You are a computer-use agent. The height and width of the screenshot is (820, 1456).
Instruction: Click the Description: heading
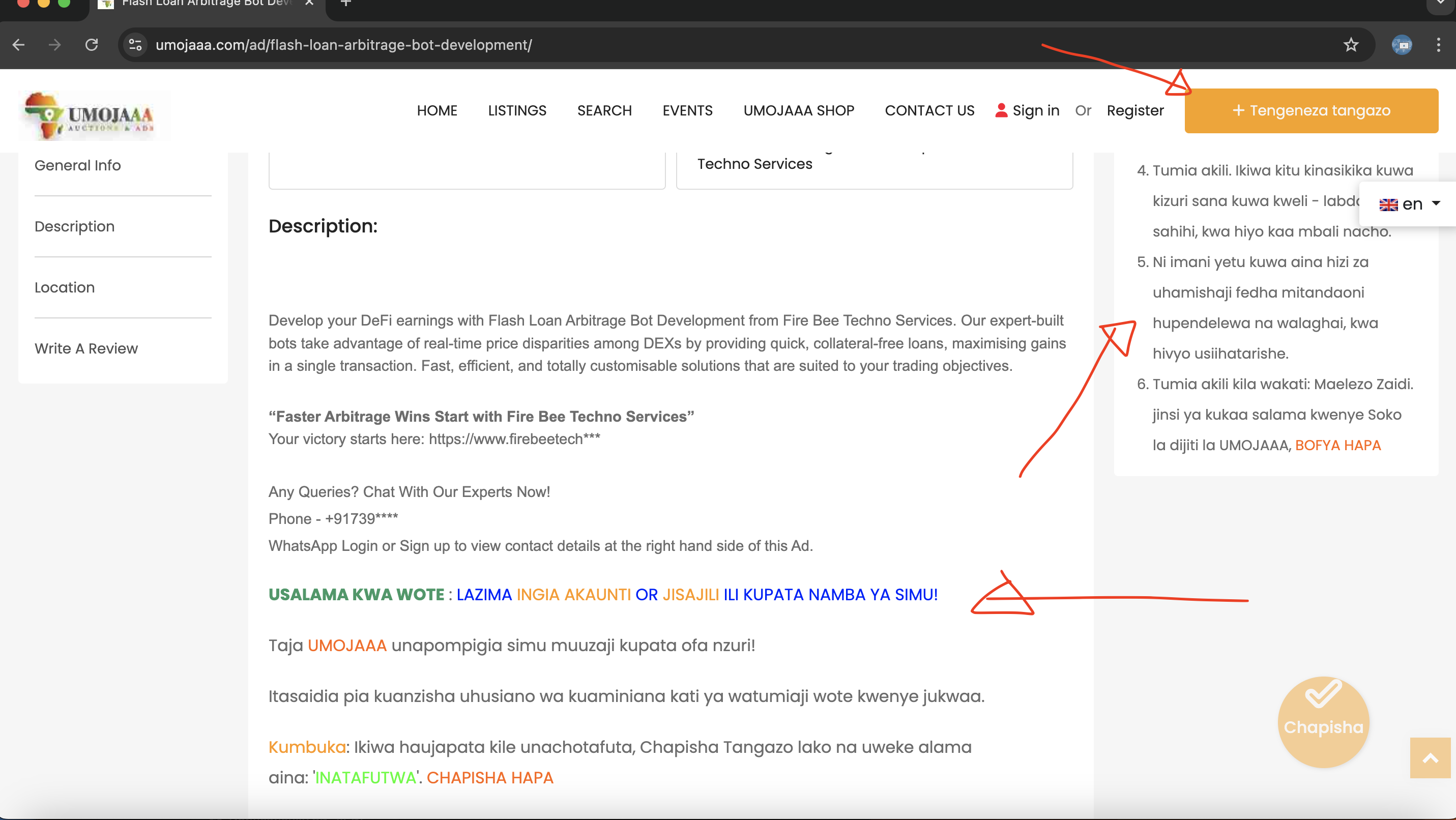(x=323, y=226)
